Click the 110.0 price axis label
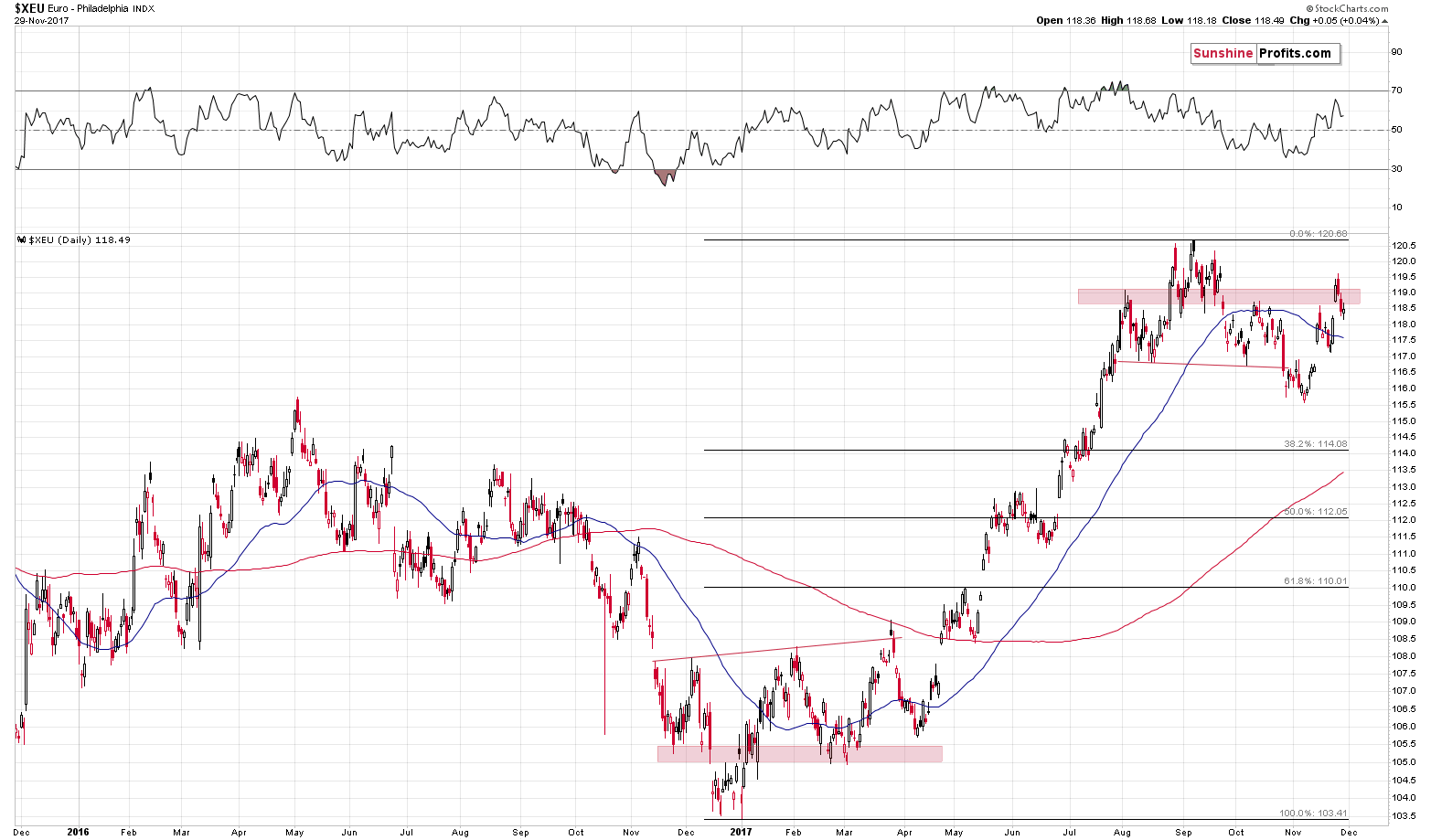Image resolution: width=1431 pixels, height=840 pixels. (x=1404, y=588)
